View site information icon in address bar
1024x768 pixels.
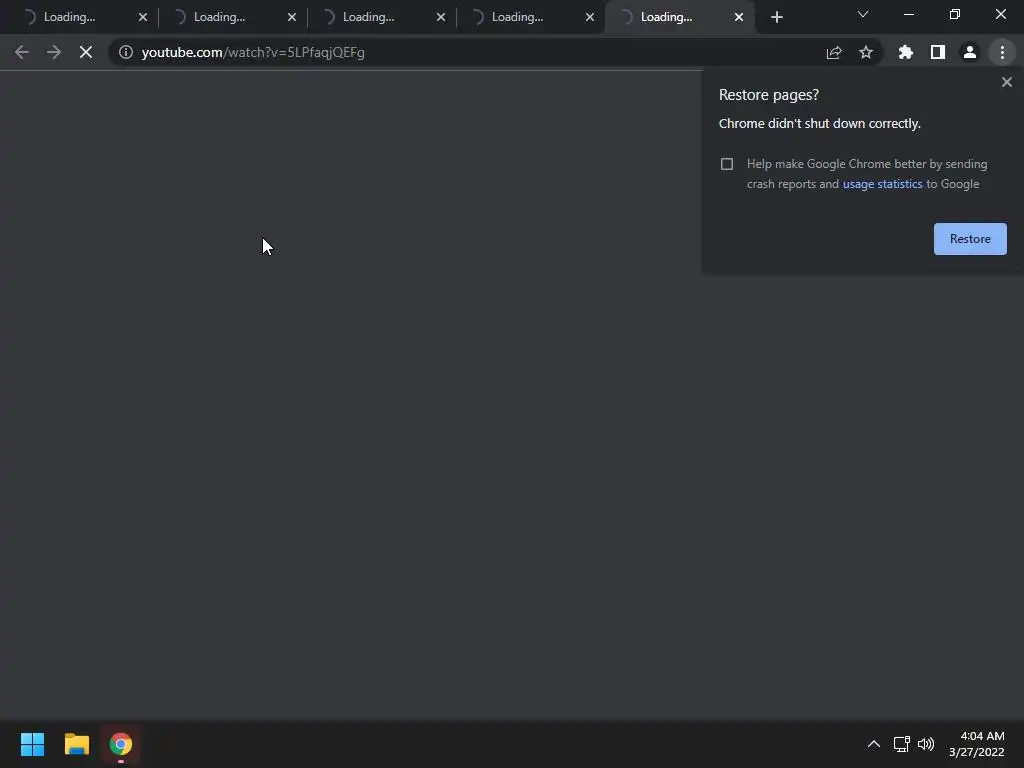[x=125, y=52]
